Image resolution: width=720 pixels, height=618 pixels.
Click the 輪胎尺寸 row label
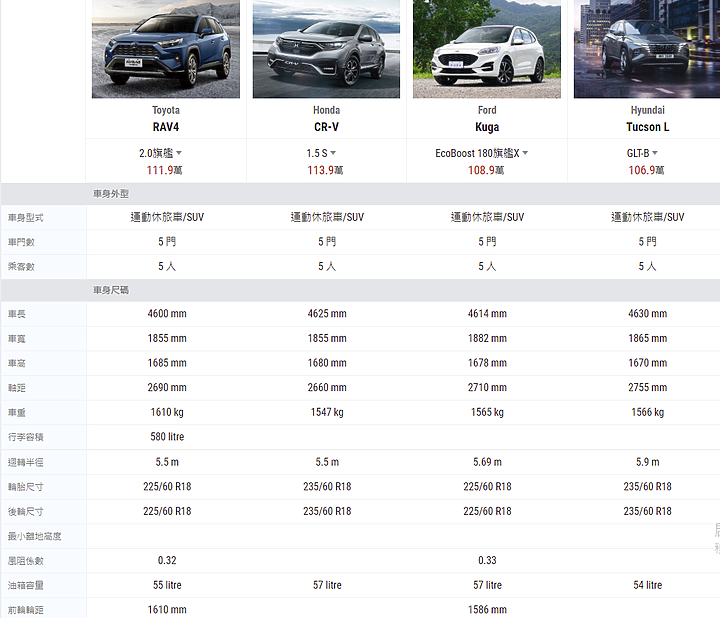coord(26,487)
